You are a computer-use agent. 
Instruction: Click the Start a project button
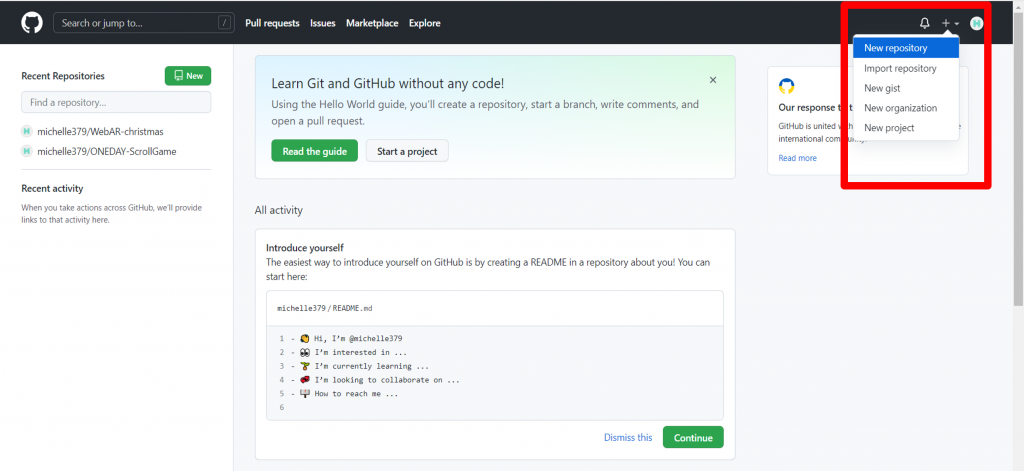tap(407, 151)
